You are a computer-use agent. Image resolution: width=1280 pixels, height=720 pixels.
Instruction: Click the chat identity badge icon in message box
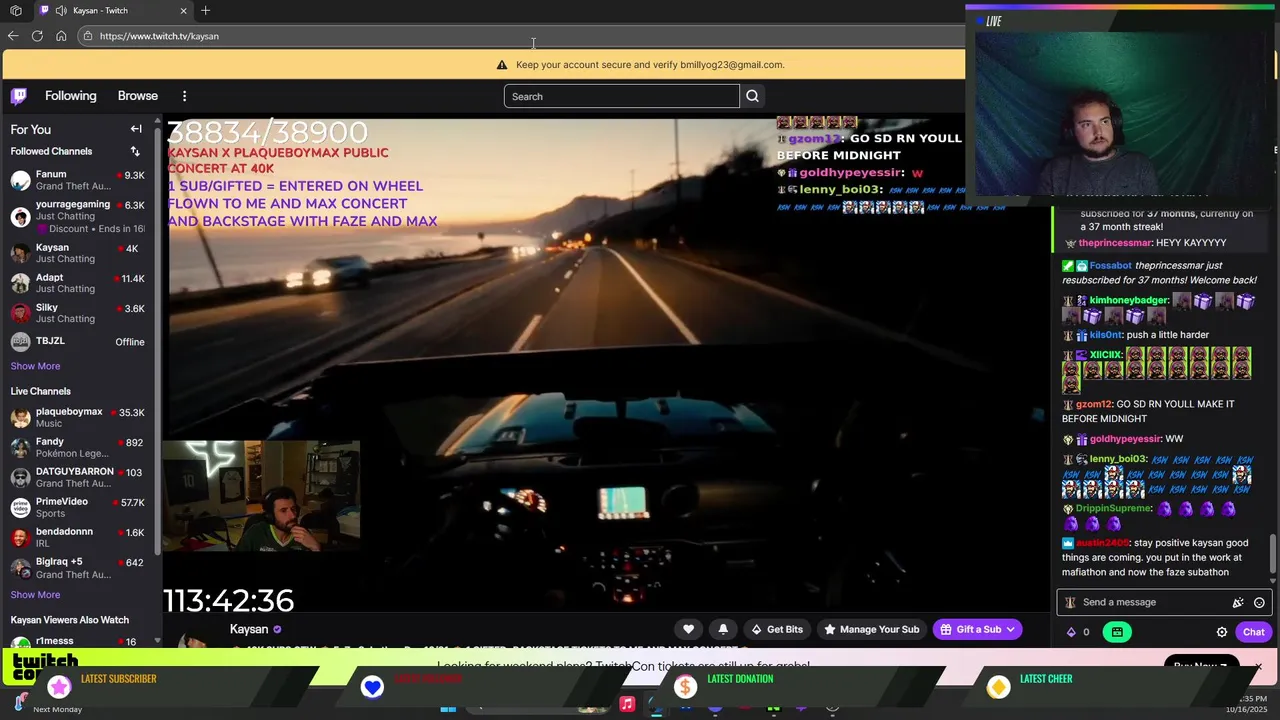point(1070,603)
